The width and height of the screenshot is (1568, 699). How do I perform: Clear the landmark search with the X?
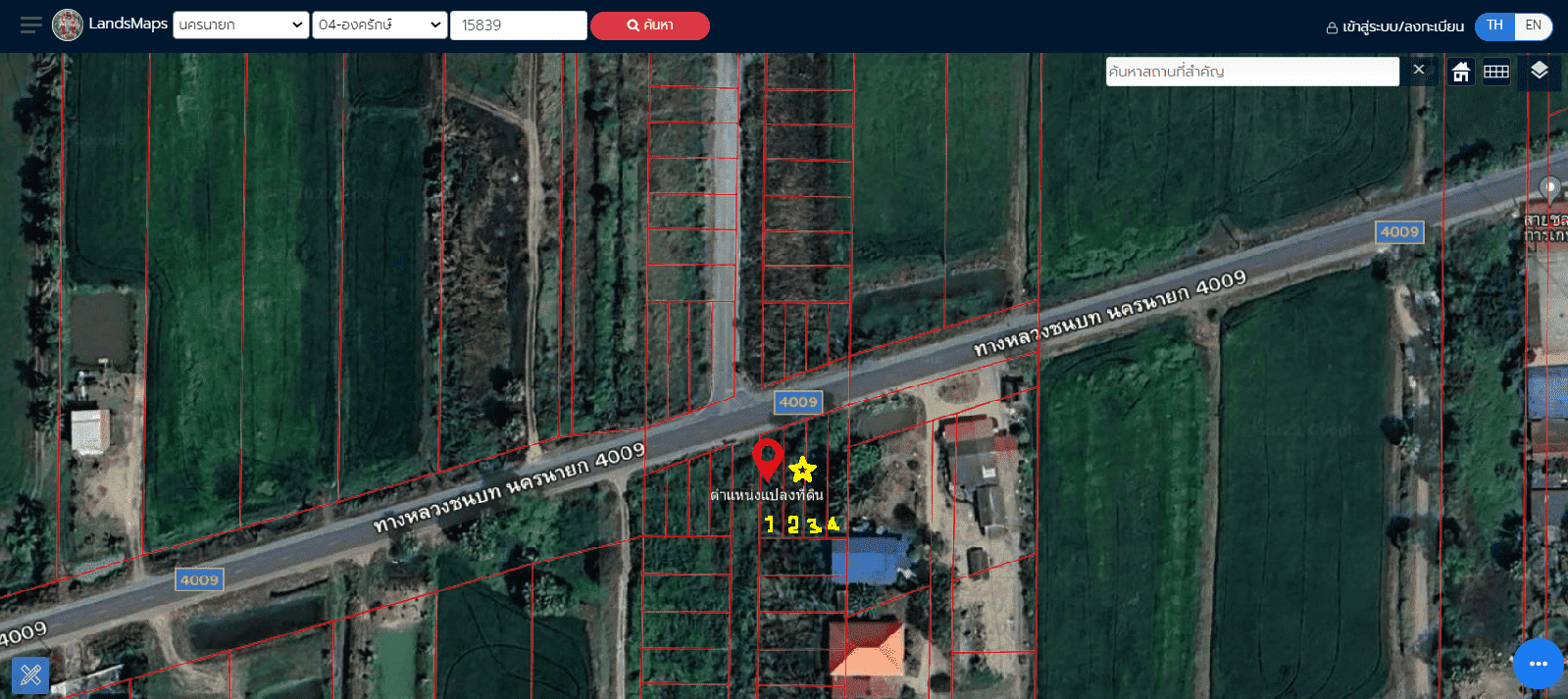point(1419,70)
